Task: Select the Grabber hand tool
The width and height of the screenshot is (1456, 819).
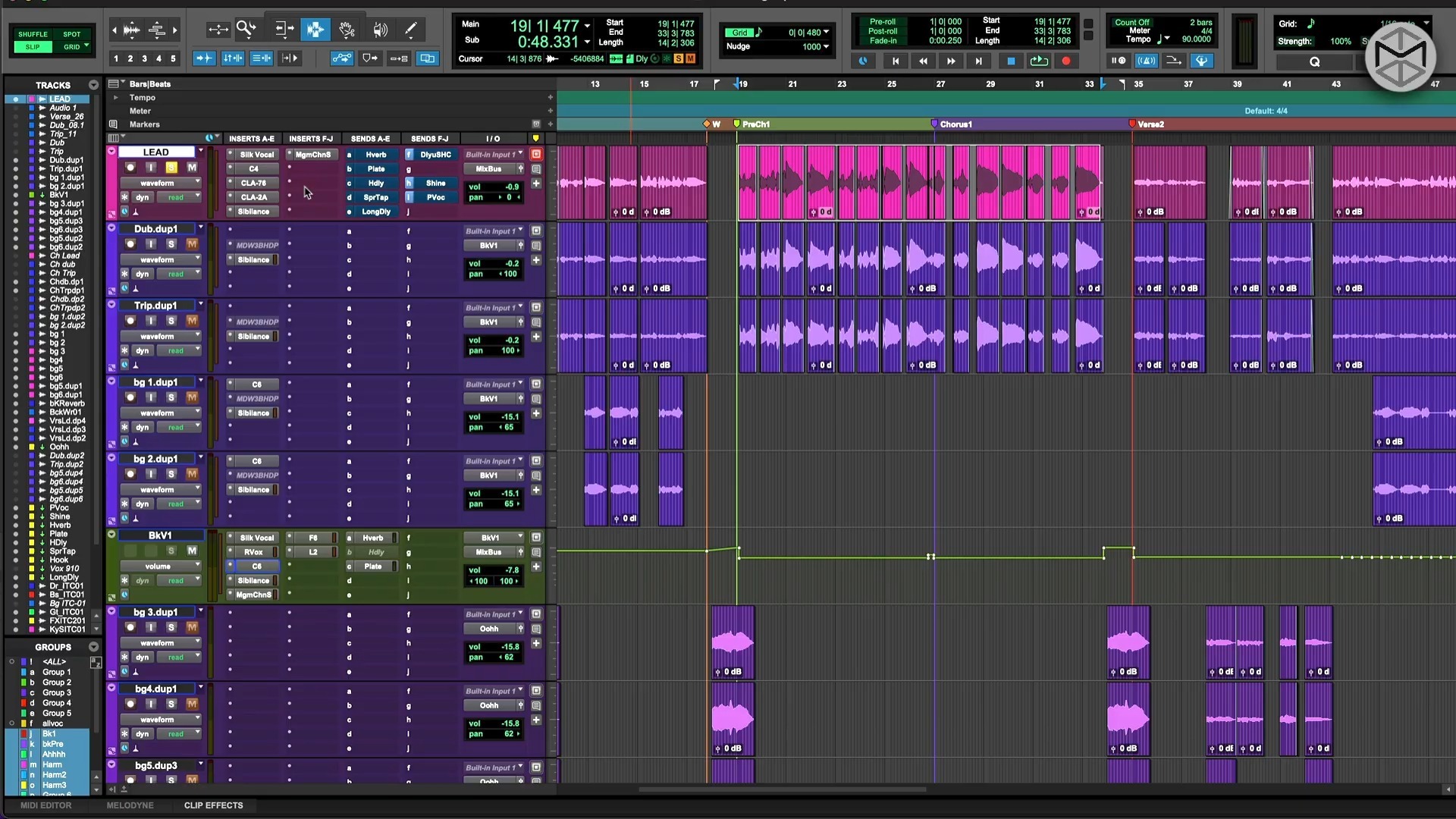Action: click(347, 30)
